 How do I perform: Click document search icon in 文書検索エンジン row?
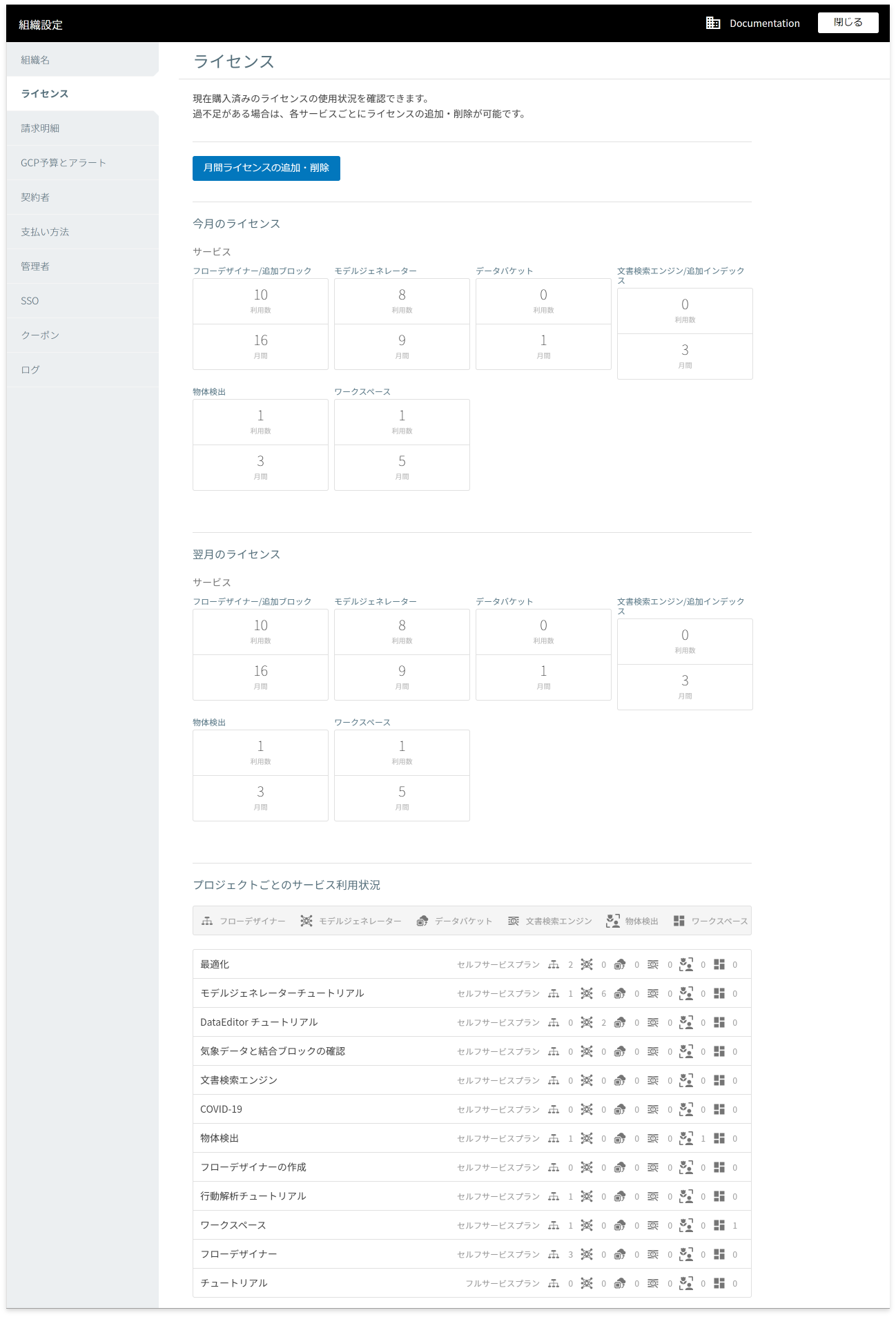[653, 1080]
